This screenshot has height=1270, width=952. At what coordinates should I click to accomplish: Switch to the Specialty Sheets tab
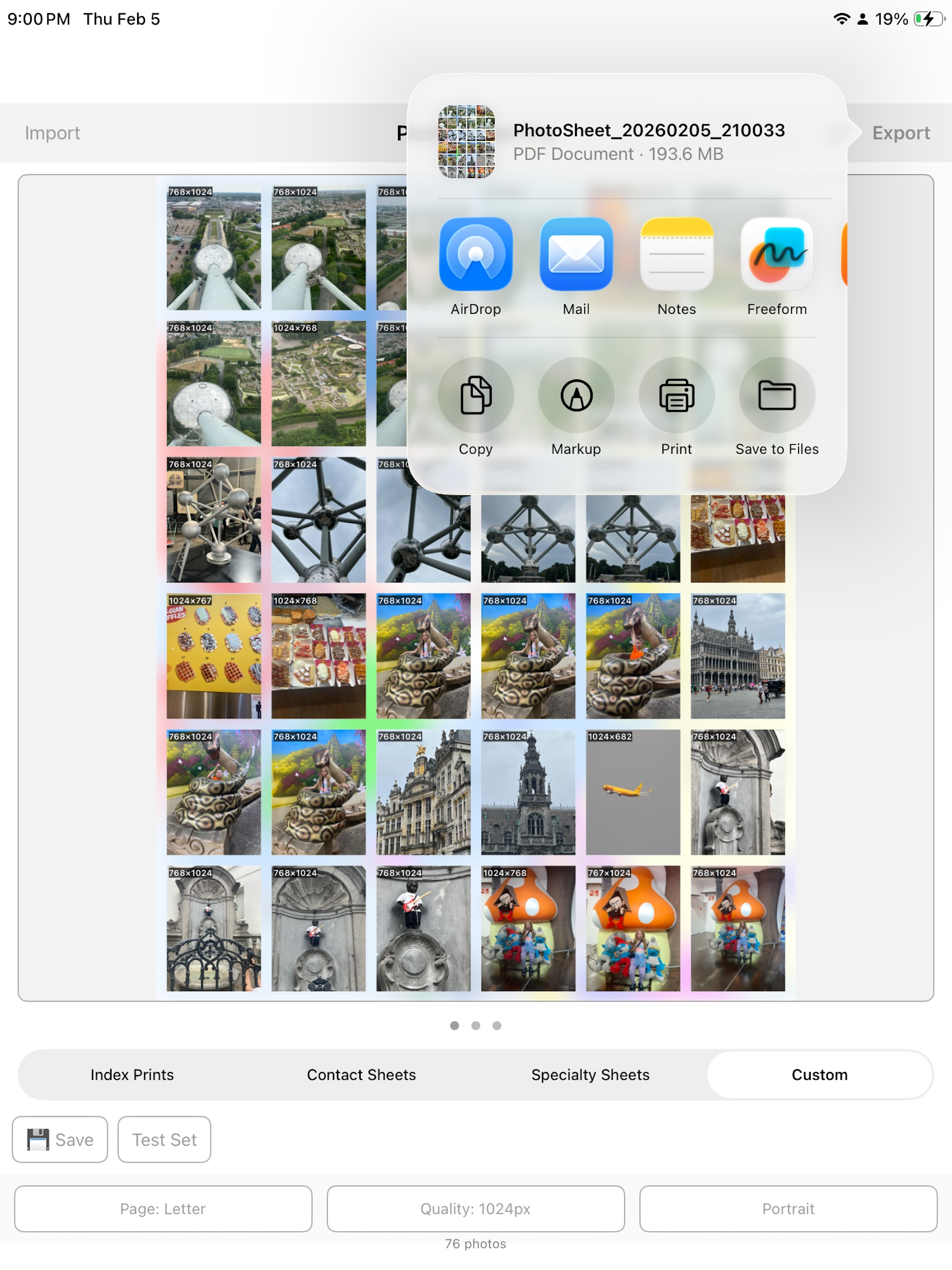point(590,1075)
